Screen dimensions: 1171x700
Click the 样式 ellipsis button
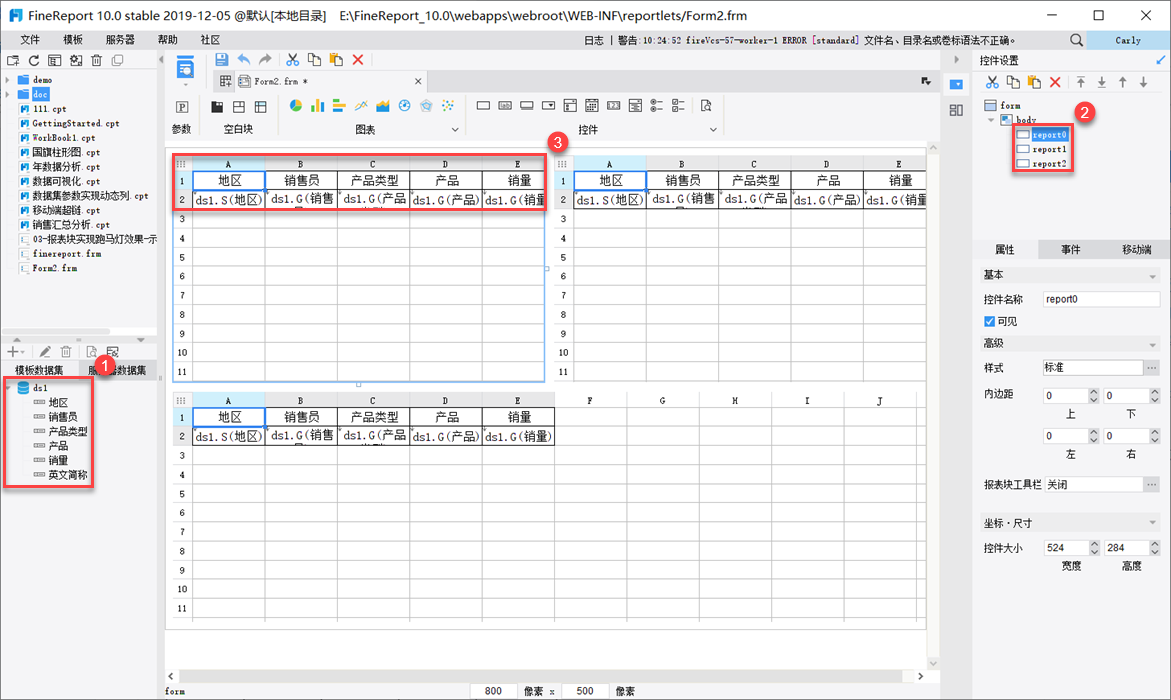pos(1152,368)
